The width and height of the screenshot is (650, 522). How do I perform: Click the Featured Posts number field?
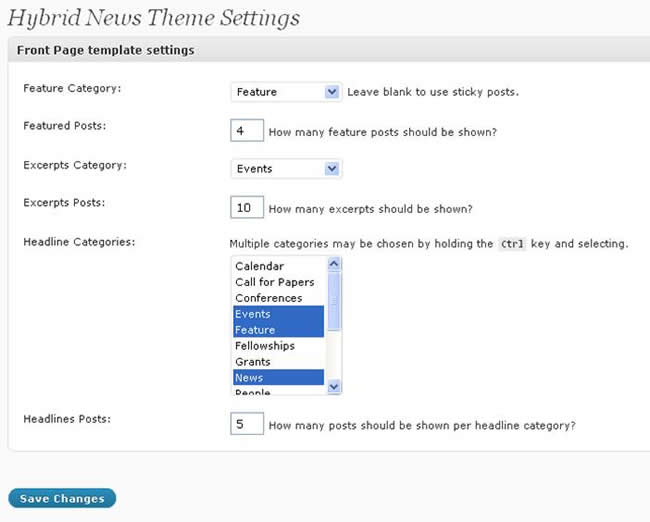click(247, 130)
